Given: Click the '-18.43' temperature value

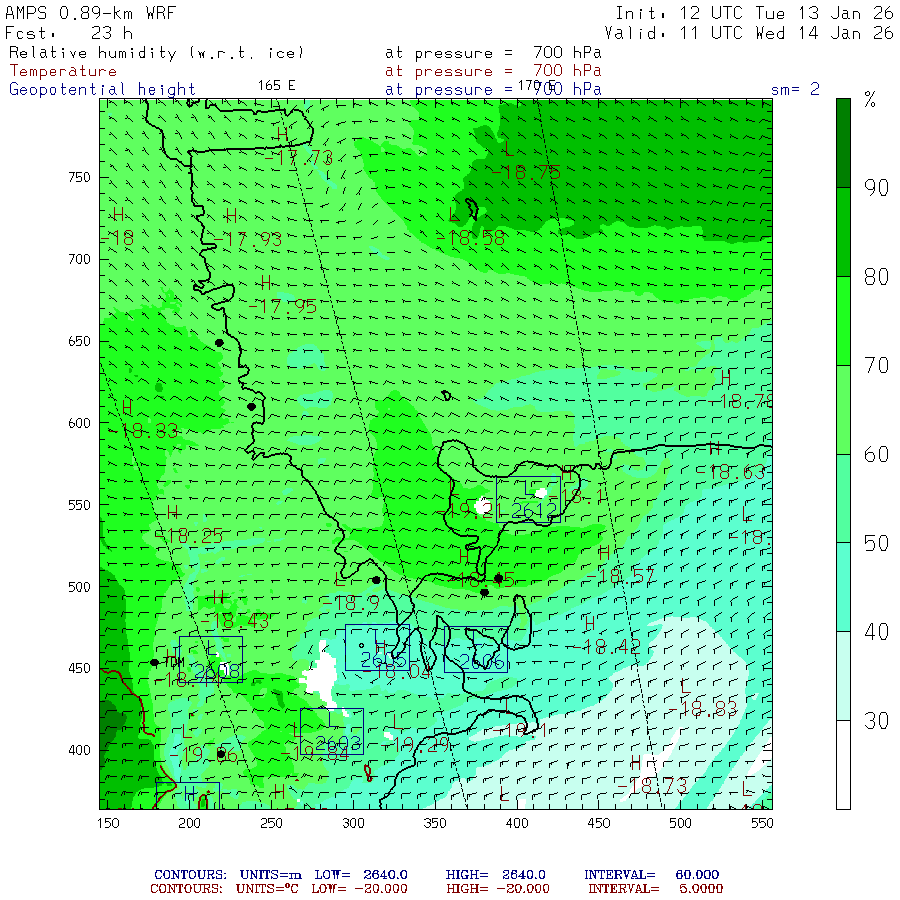Looking at the screenshot, I should pyautogui.click(x=235, y=621).
